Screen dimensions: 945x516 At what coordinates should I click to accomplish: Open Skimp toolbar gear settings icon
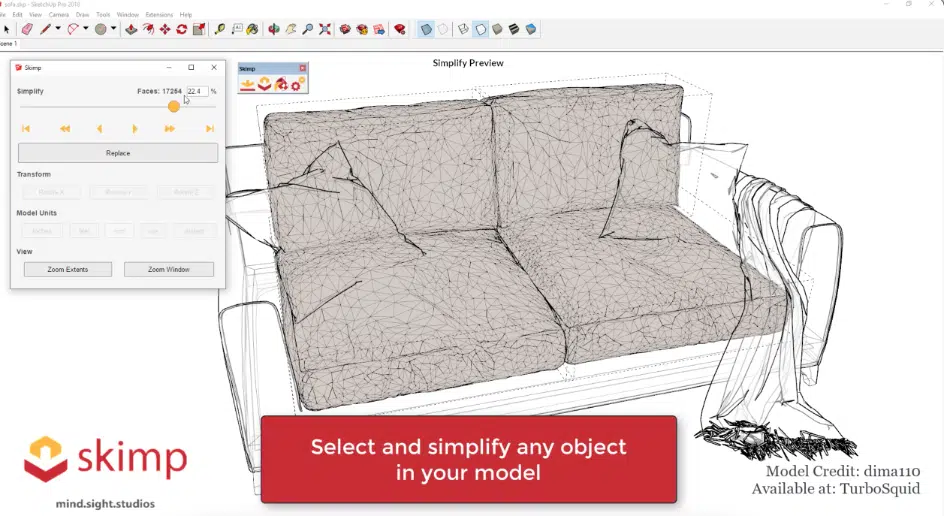coord(297,84)
